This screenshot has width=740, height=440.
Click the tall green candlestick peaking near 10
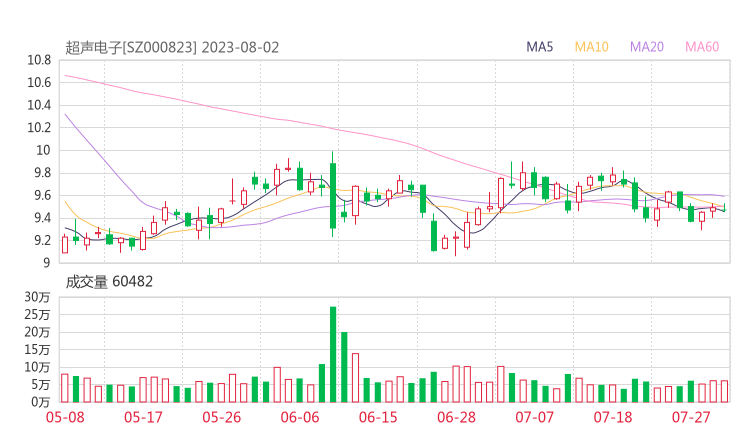pyautogui.click(x=333, y=195)
